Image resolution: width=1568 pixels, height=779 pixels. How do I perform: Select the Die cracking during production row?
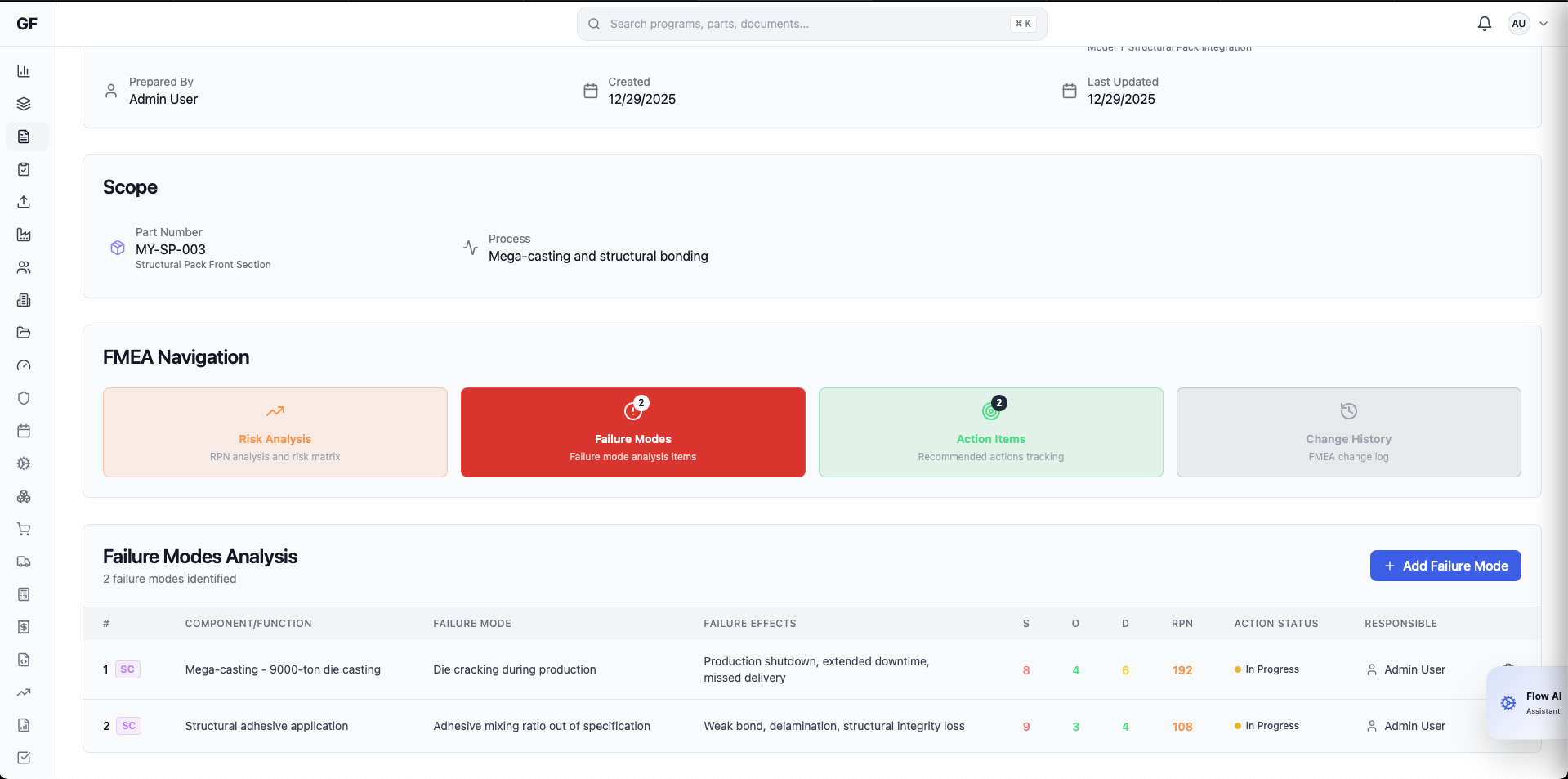(515, 669)
